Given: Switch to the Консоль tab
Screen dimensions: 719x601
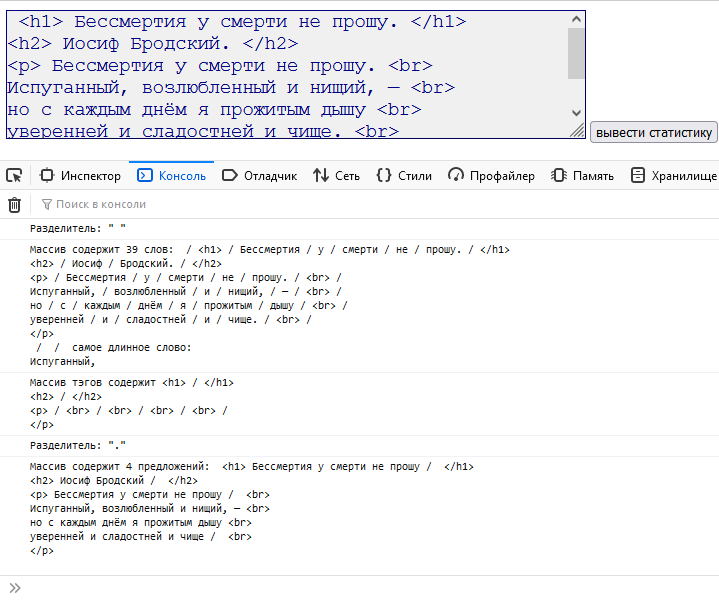Looking at the screenshot, I should coord(171,175).
